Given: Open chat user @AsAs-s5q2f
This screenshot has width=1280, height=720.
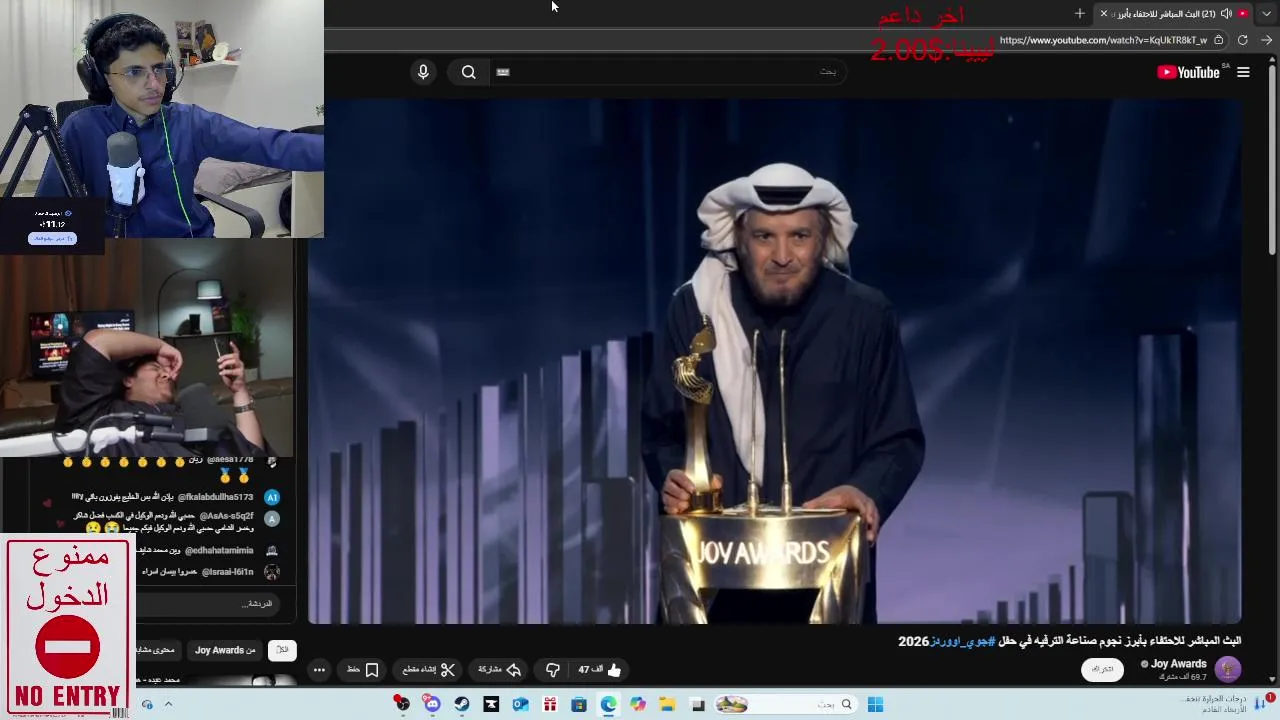Looking at the screenshot, I should tap(227, 516).
